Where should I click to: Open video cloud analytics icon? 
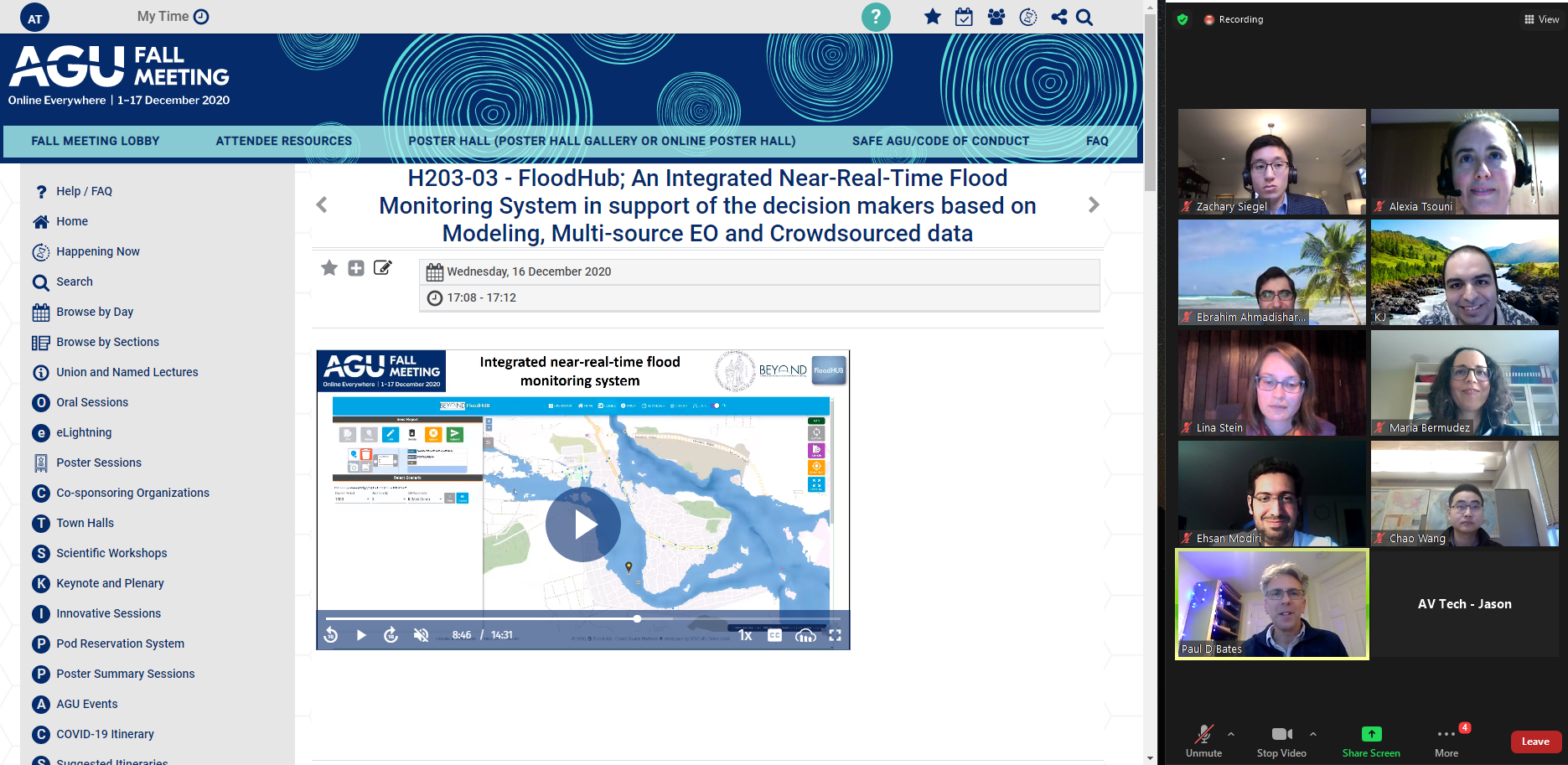(x=805, y=635)
